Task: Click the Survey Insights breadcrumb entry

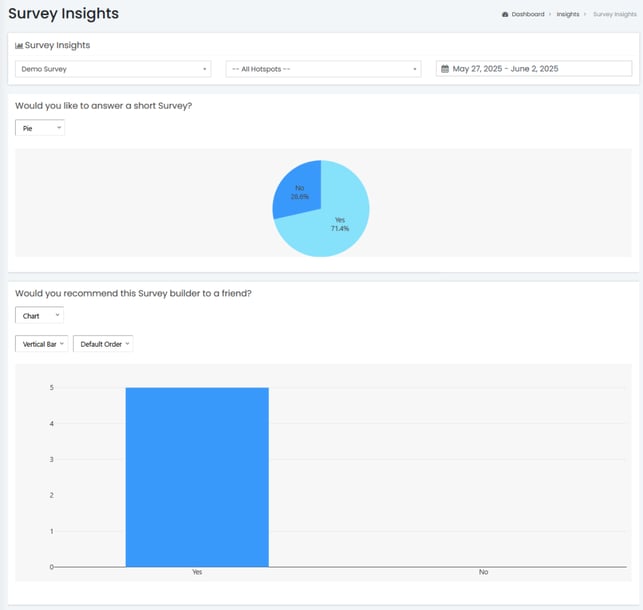Action: tap(615, 14)
